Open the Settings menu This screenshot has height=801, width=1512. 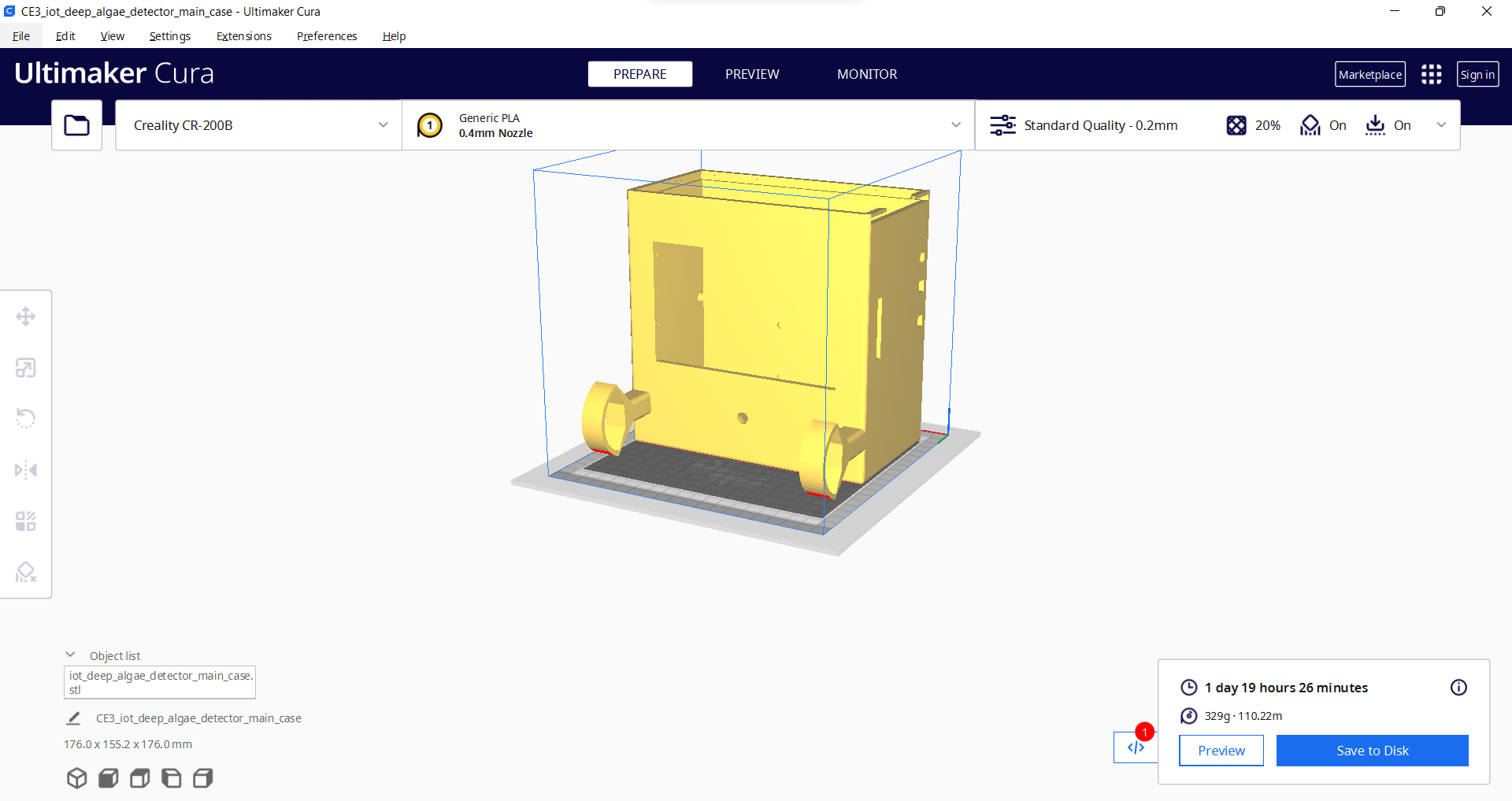(170, 36)
